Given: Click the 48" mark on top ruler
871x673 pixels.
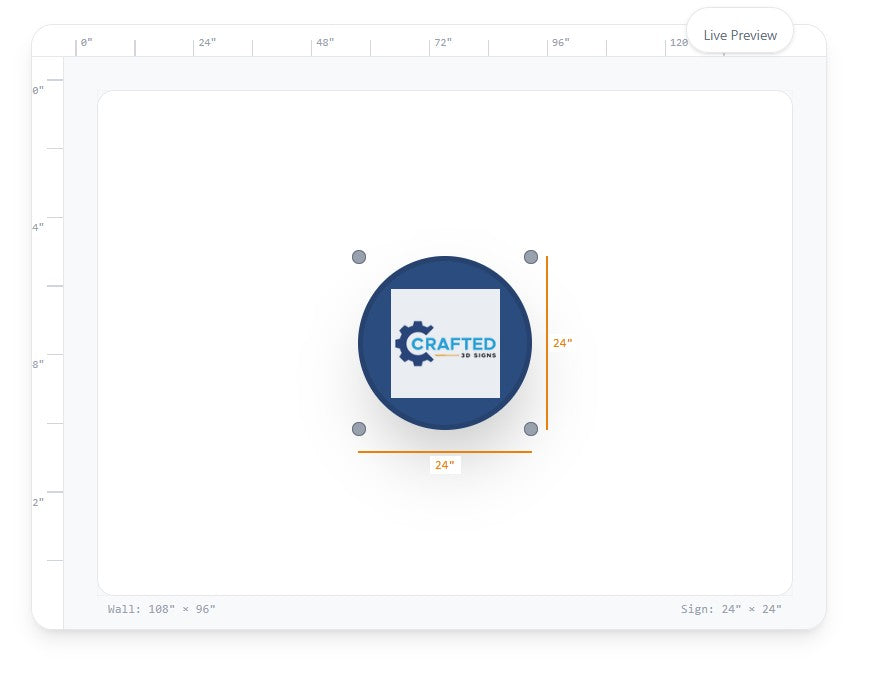Looking at the screenshot, I should tap(325, 42).
